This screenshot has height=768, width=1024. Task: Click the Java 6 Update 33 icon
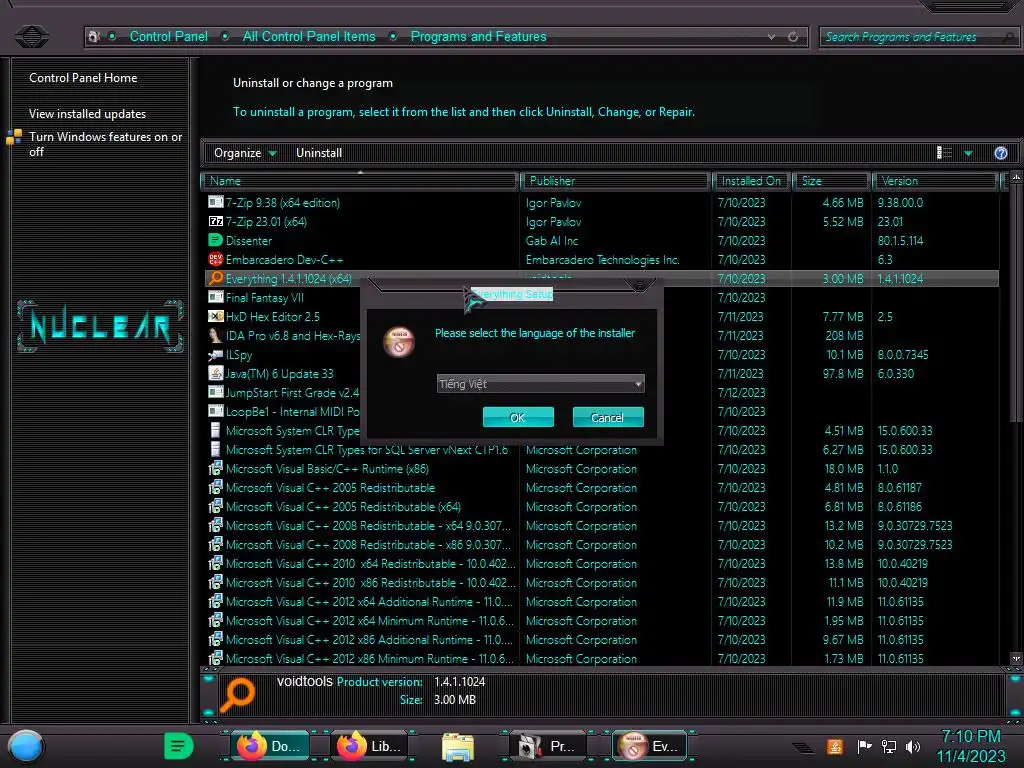click(216, 374)
